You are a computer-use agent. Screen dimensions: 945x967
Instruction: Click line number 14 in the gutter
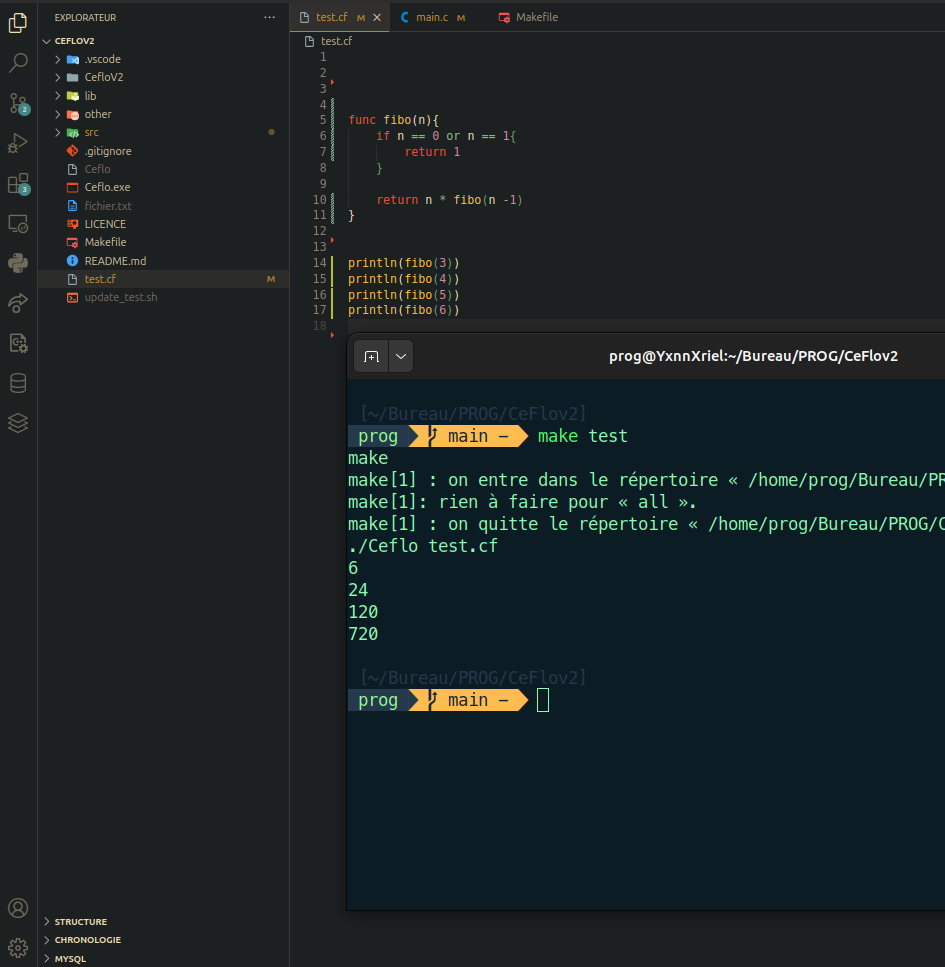319,263
